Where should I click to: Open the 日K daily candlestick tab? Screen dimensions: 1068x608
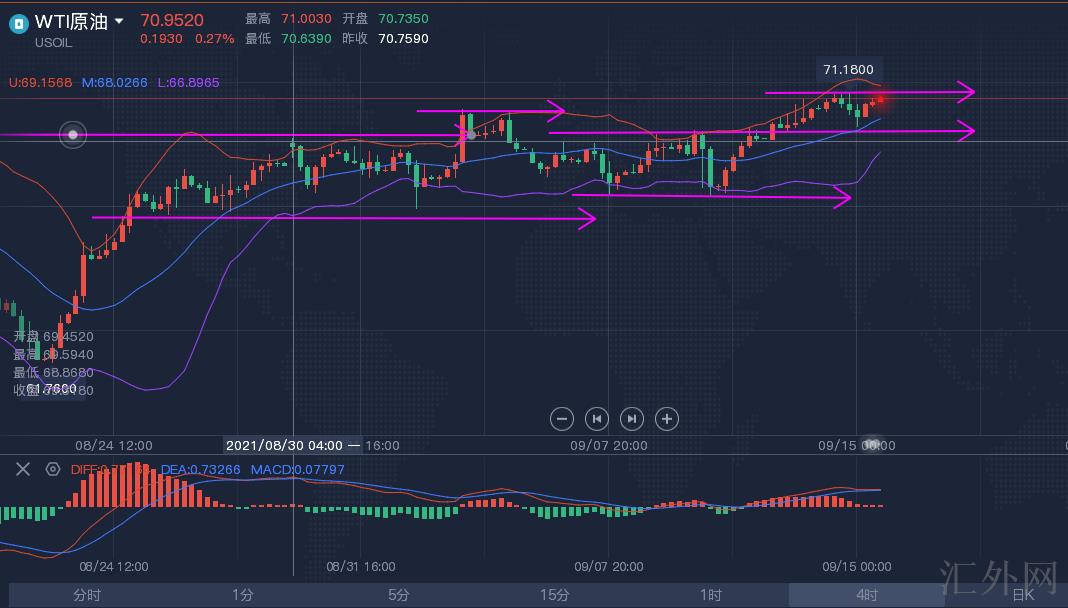1023,595
